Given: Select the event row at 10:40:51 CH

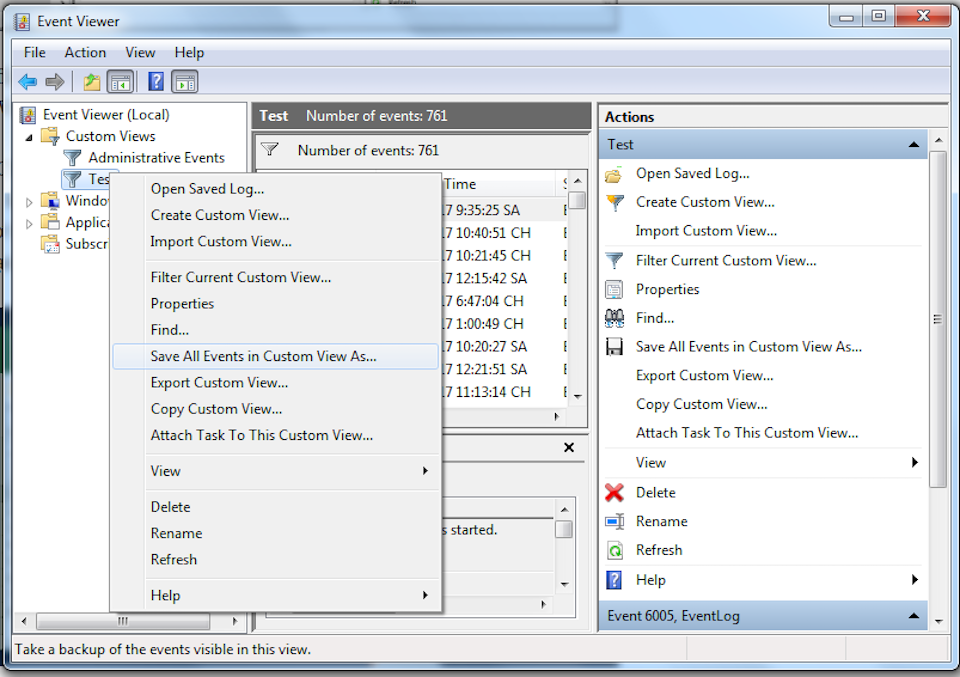Looking at the screenshot, I should (503, 233).
